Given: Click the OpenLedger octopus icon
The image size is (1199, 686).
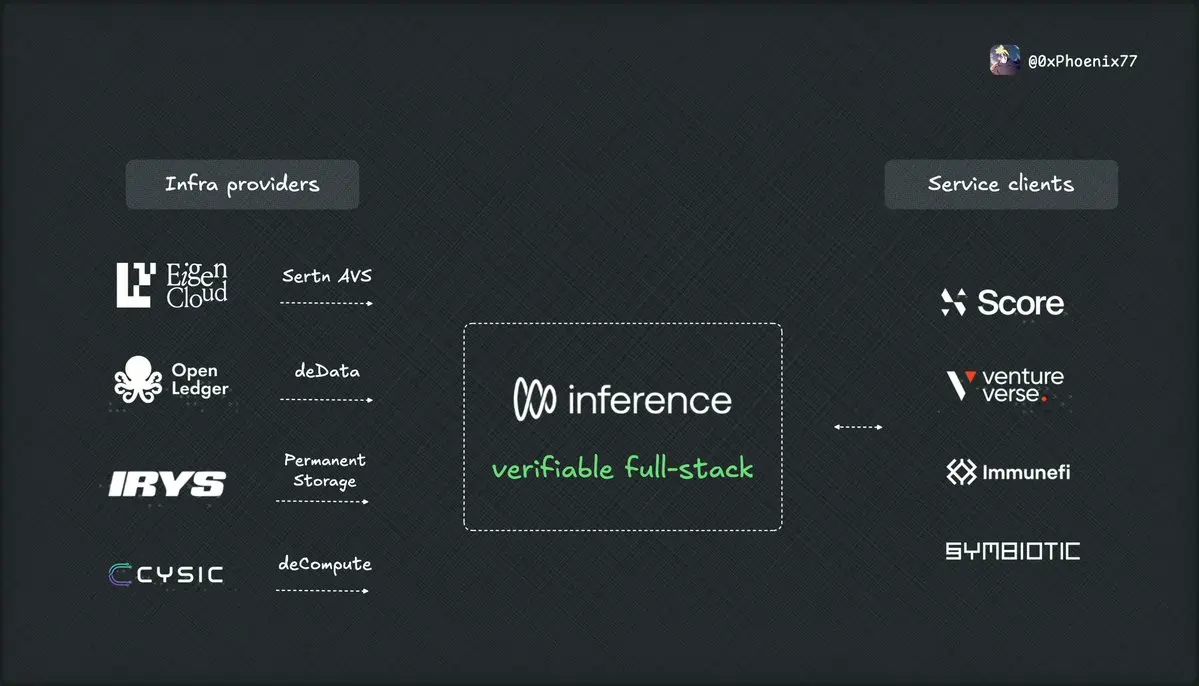Looking at the screenshot, I should click(x=138, y=379).
